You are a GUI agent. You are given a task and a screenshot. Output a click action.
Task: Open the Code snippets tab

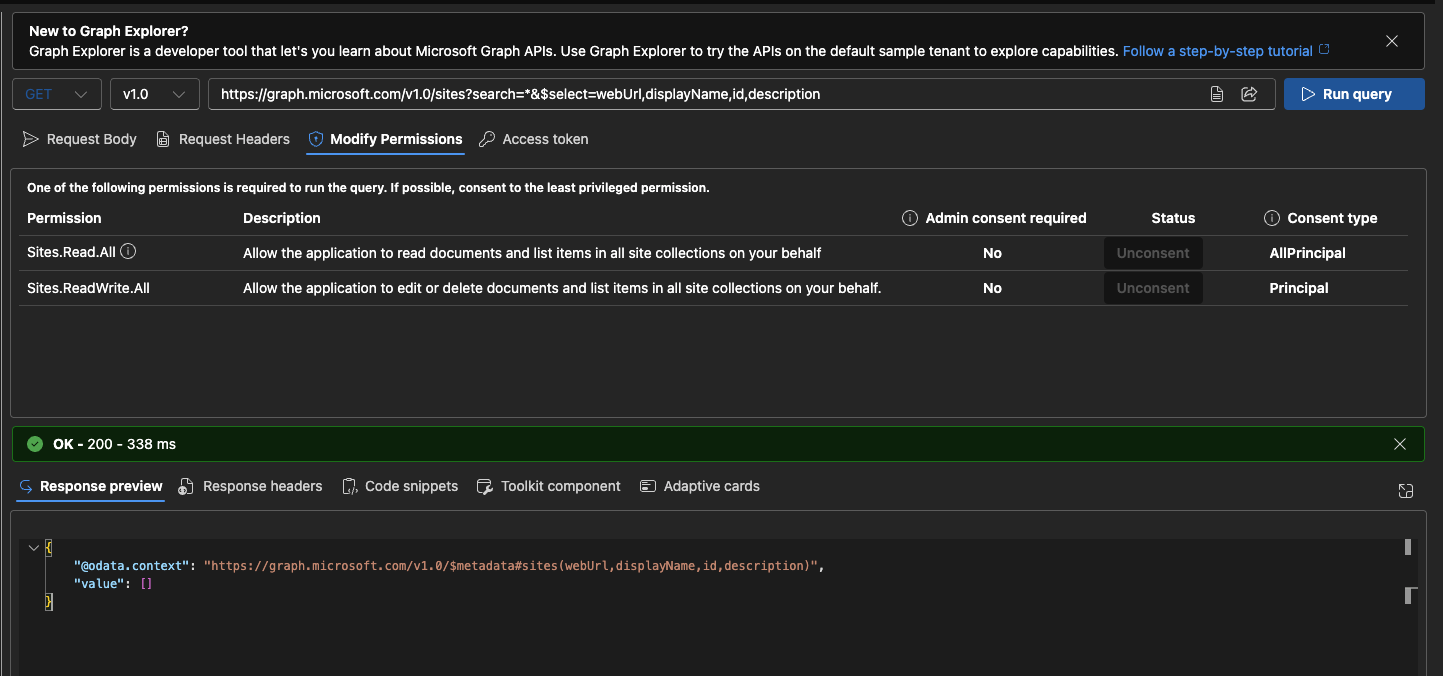coord(400,486)
